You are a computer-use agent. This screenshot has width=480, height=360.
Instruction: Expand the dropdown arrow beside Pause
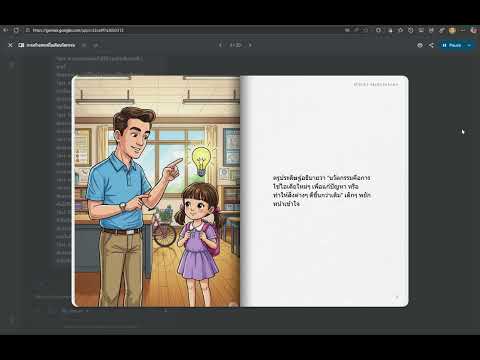(x=469, y=45)
